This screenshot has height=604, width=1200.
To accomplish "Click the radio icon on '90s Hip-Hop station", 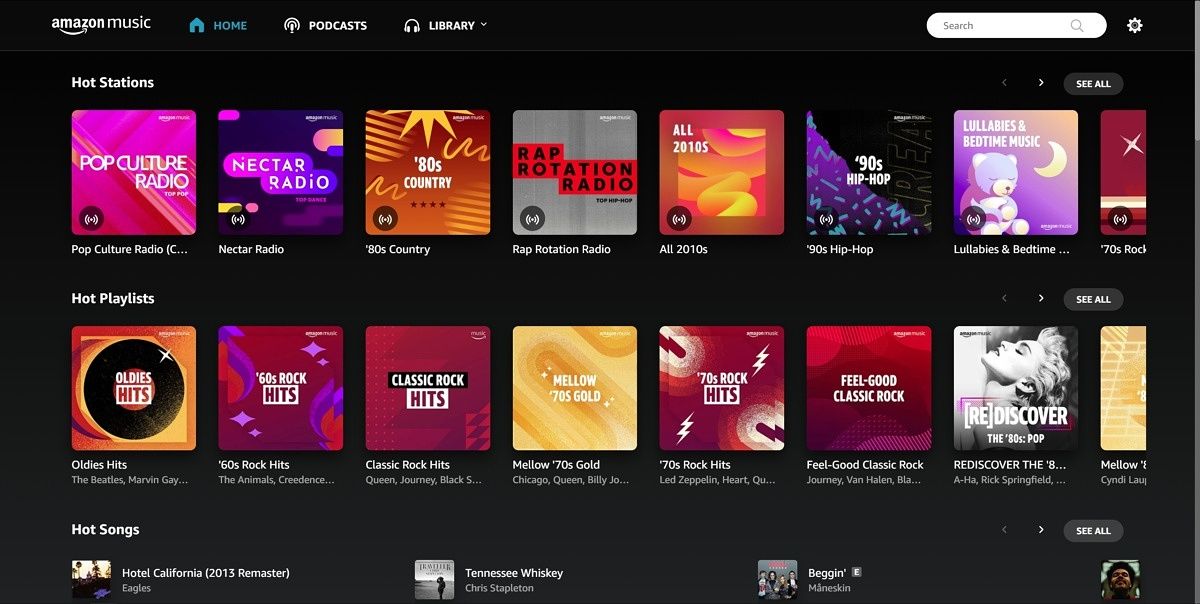I will 825,218.
